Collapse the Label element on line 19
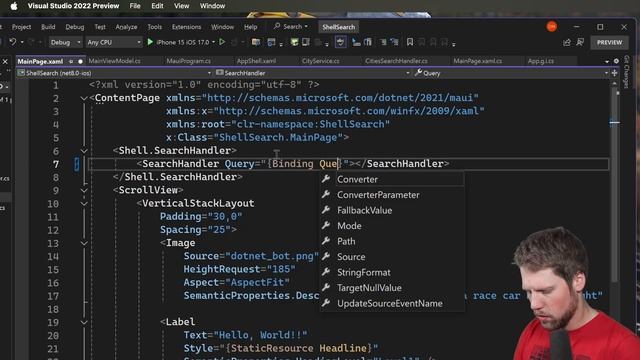The image size is (640, 360). point(84,322)
